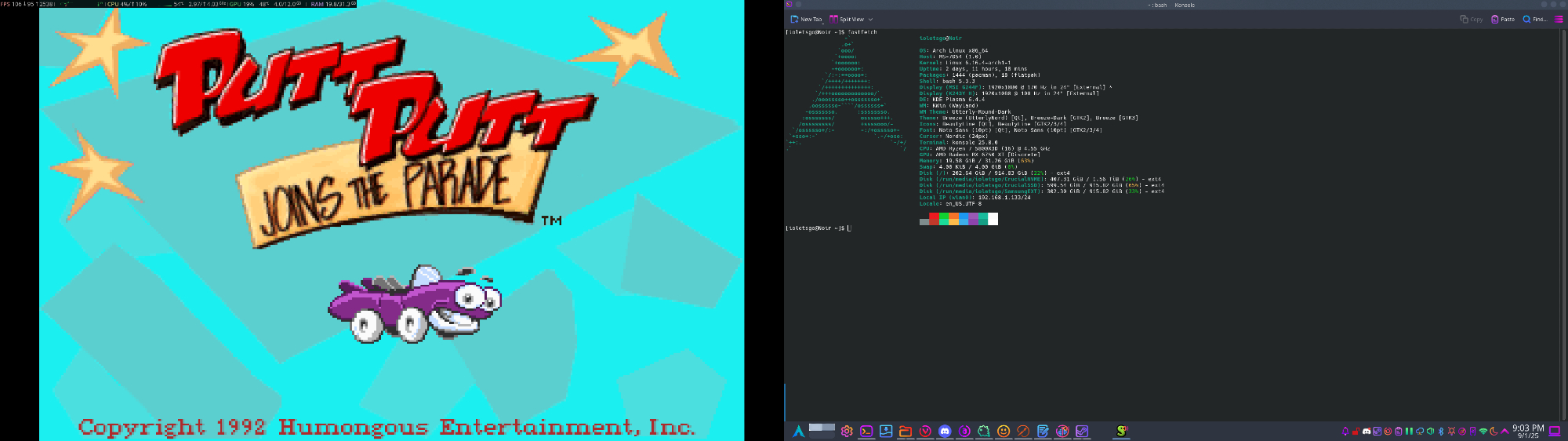Click the orange circular pen taskbar icon
1568x441 pixels.
tap(1023, 431)
